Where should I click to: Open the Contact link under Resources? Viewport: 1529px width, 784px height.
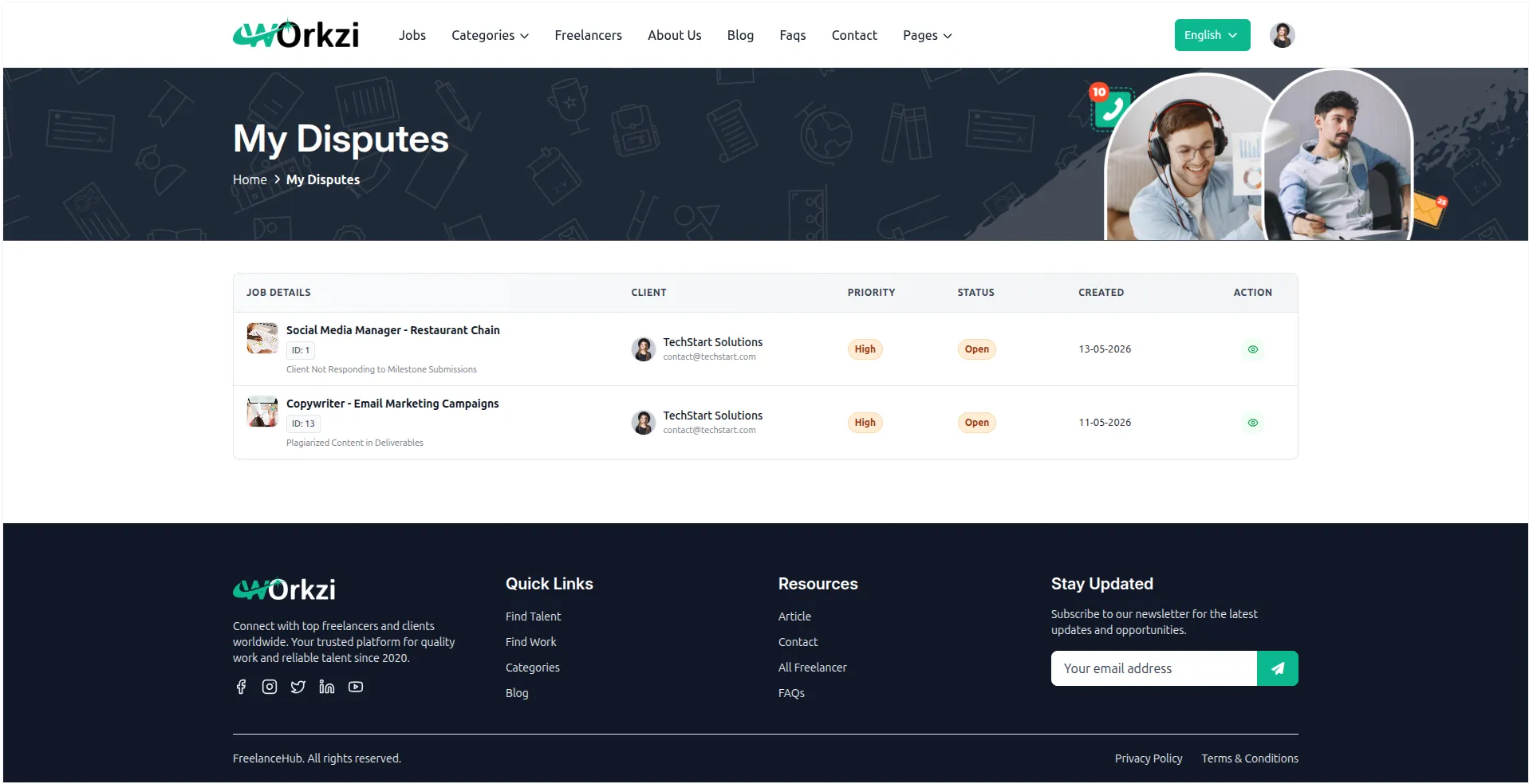798,642
